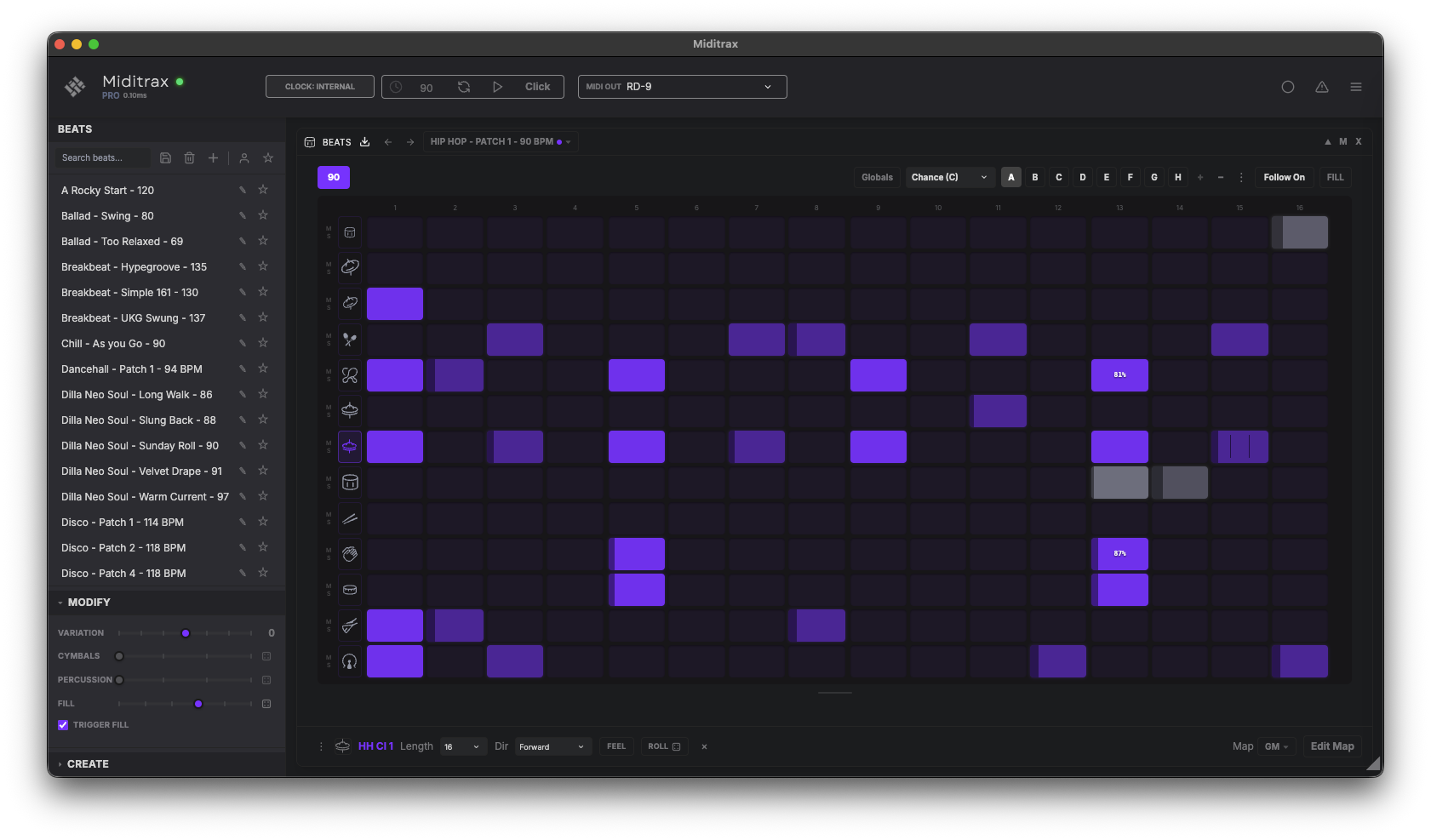Switch to pattern E
Image resolution: width=1431 pixels, height=840 pixels.
pos(1107,177)
